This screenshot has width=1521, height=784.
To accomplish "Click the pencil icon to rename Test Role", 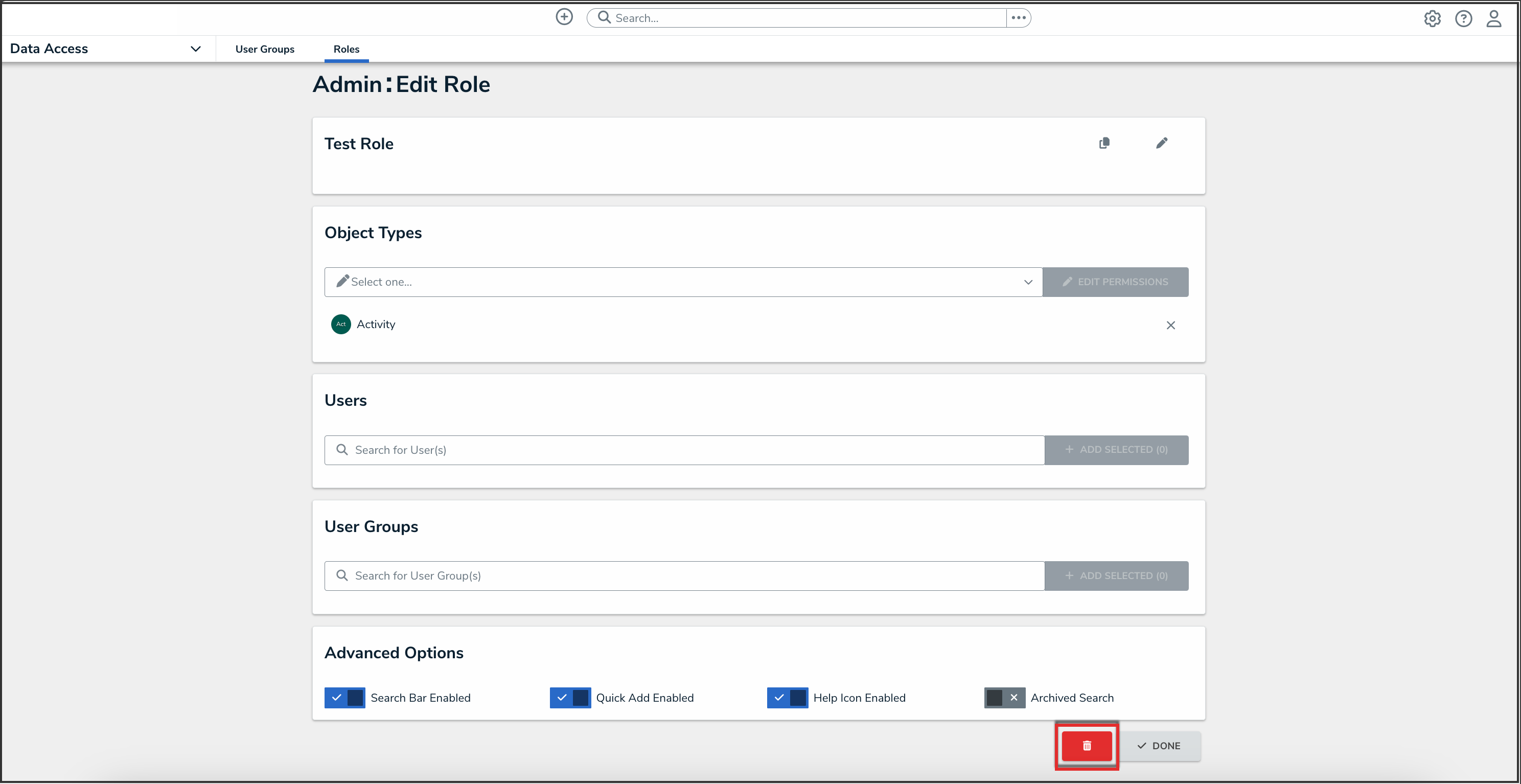I will tap(1161, 144).
